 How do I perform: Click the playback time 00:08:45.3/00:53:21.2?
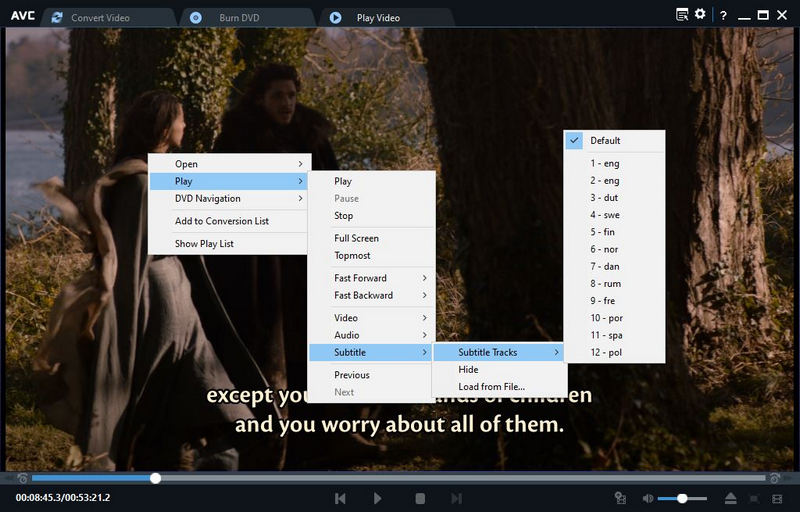(x=63, y=497)
